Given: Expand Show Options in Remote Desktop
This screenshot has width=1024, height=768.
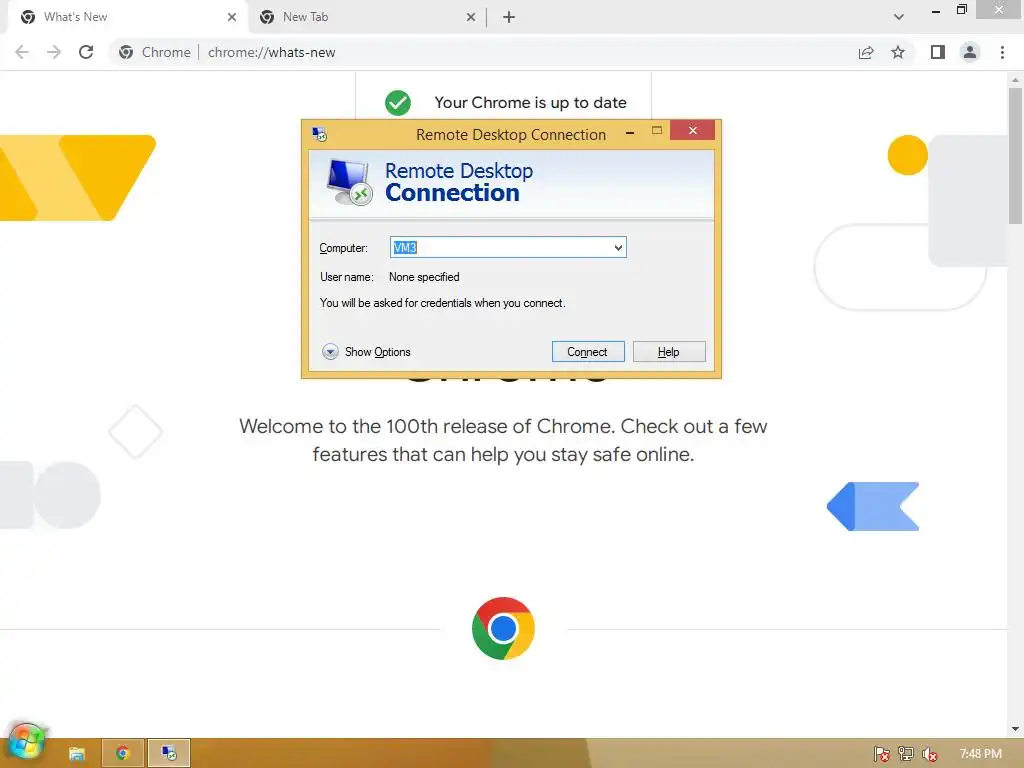Looking at the screenshot, I should click(366, 352).
